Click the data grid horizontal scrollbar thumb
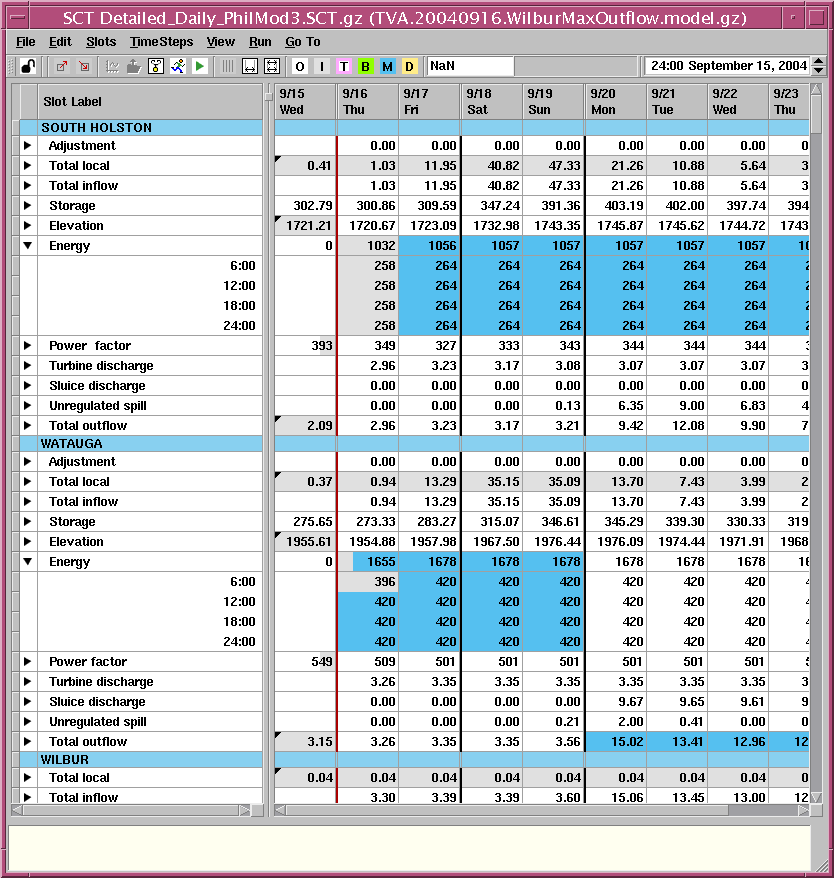The image size is (834, 878). [507, 810]
